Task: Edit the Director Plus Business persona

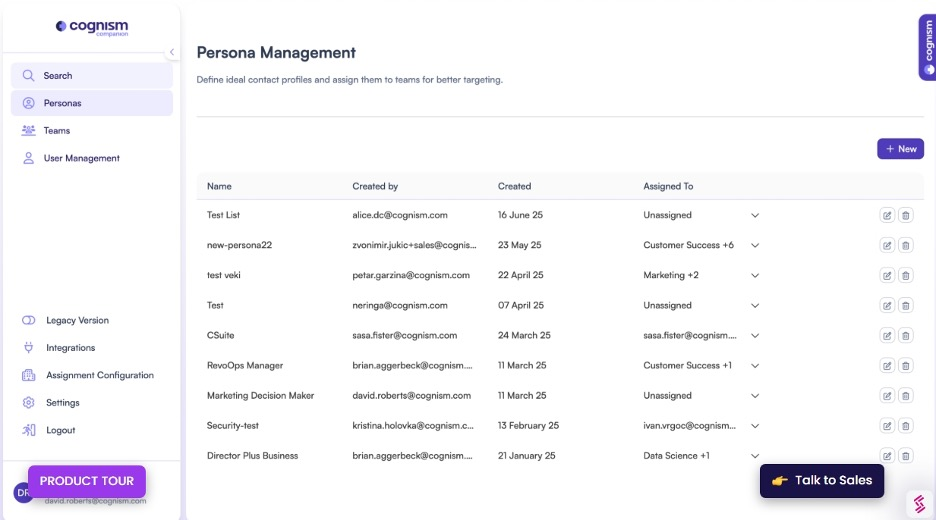Action: click(887, 456)
